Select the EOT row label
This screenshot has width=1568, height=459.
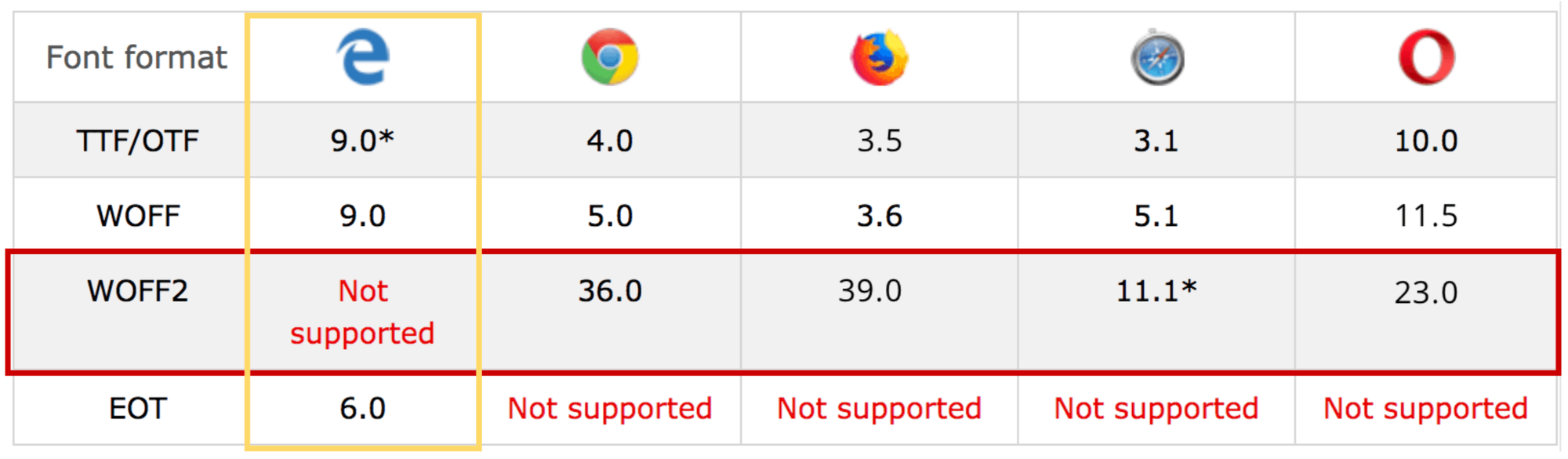137,409
